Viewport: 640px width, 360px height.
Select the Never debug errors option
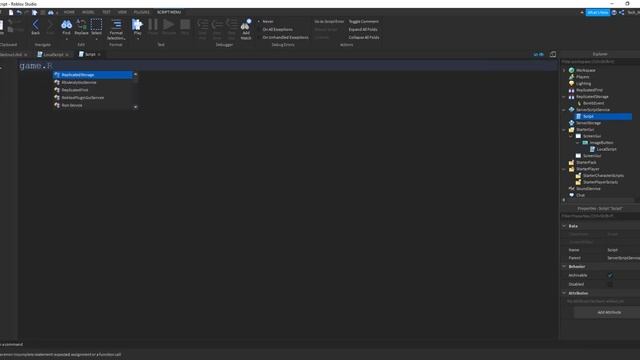[x=268, y=21]
